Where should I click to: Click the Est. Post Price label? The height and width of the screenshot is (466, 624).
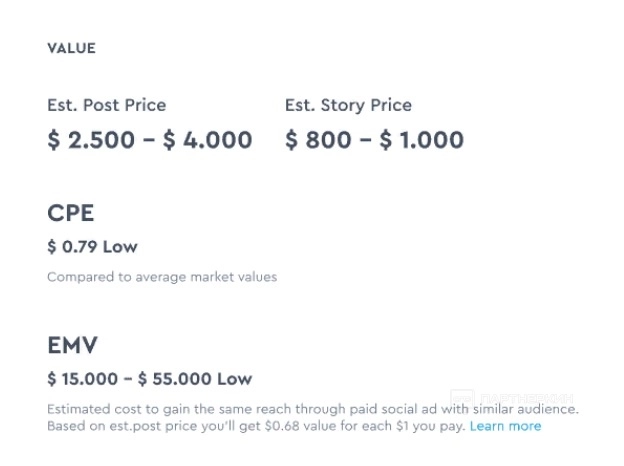[x=107, y=105]
